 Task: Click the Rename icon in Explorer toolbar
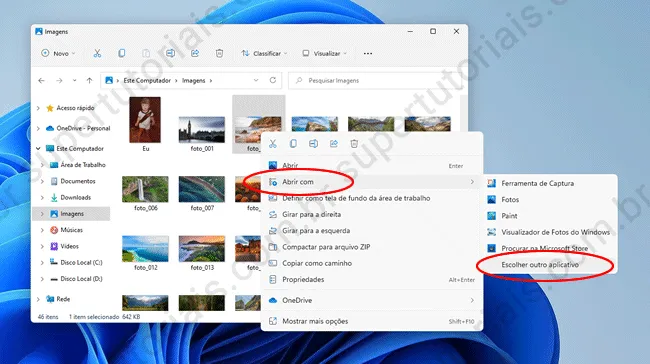(x=170, y=53)
